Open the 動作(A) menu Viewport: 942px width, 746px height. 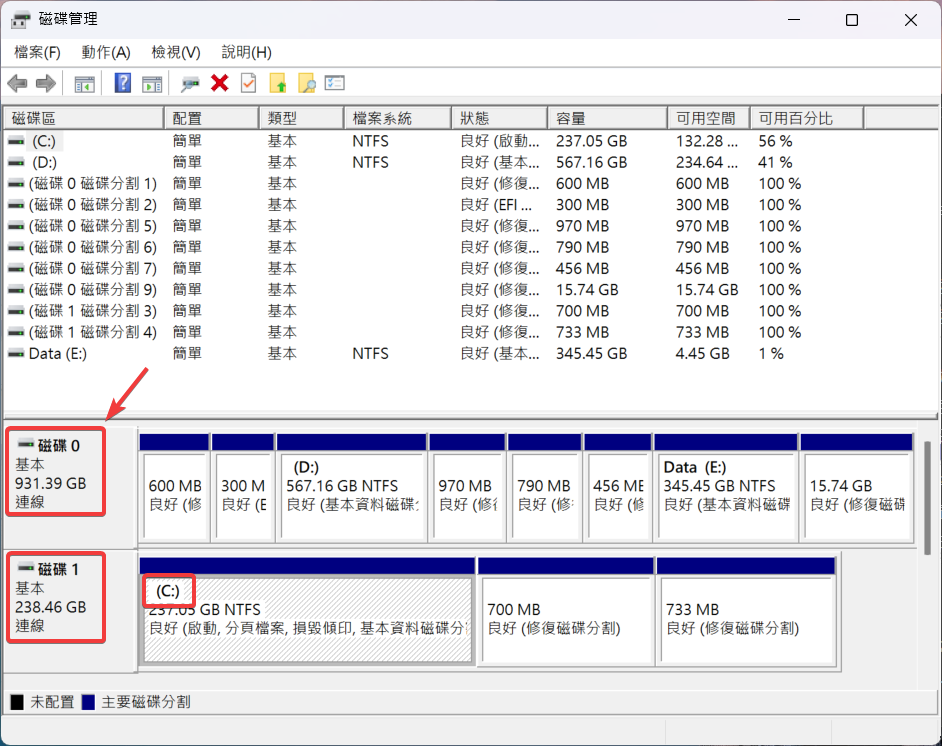106,52
